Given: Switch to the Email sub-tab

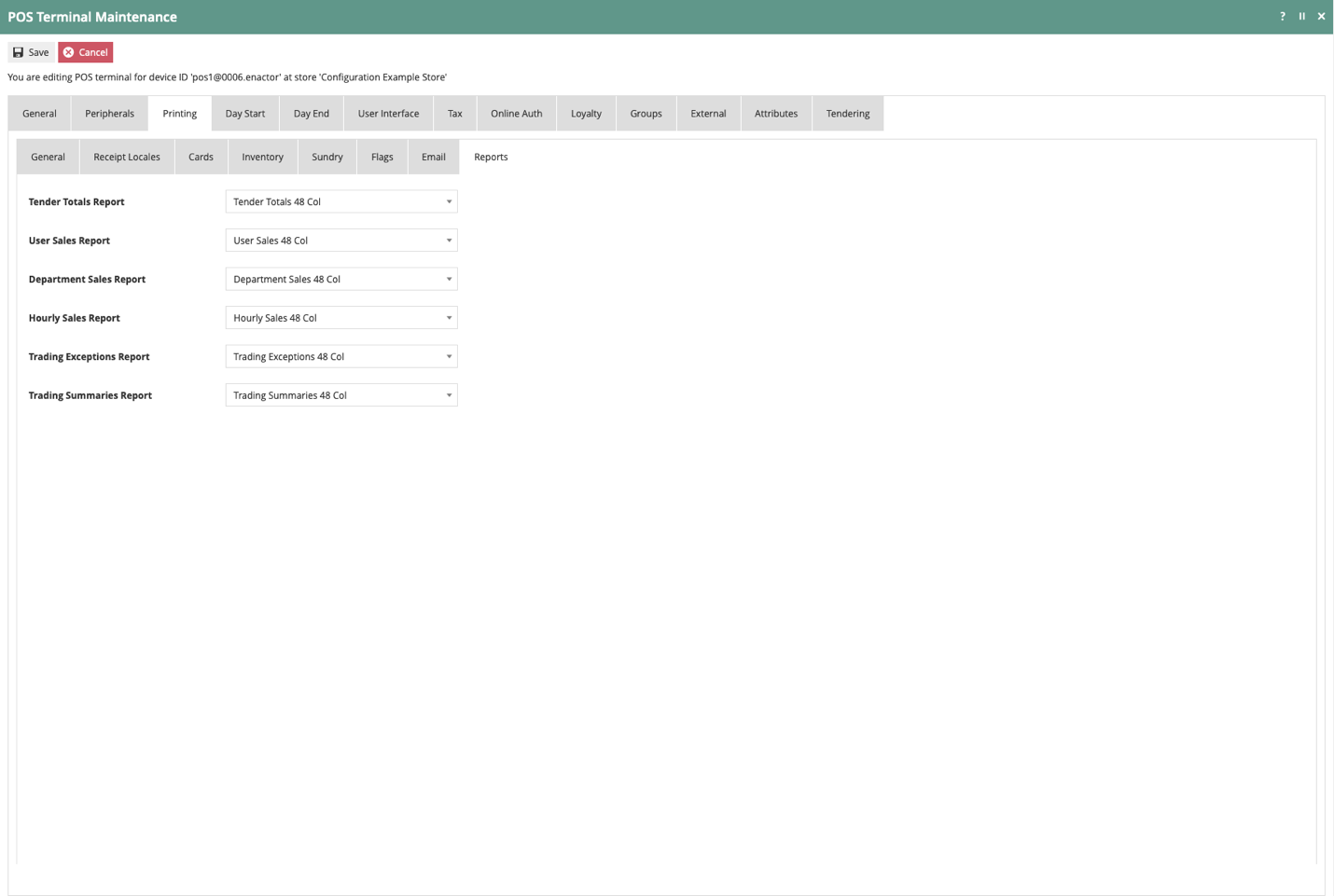Looking at the screenshot, I should (434, 157).
